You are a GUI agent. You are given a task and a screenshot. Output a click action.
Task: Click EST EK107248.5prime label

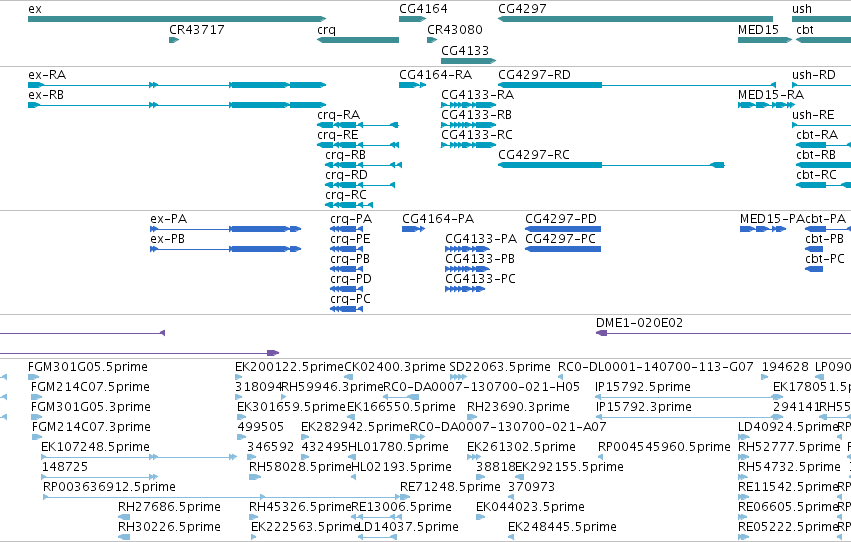(x=96, y=447)
